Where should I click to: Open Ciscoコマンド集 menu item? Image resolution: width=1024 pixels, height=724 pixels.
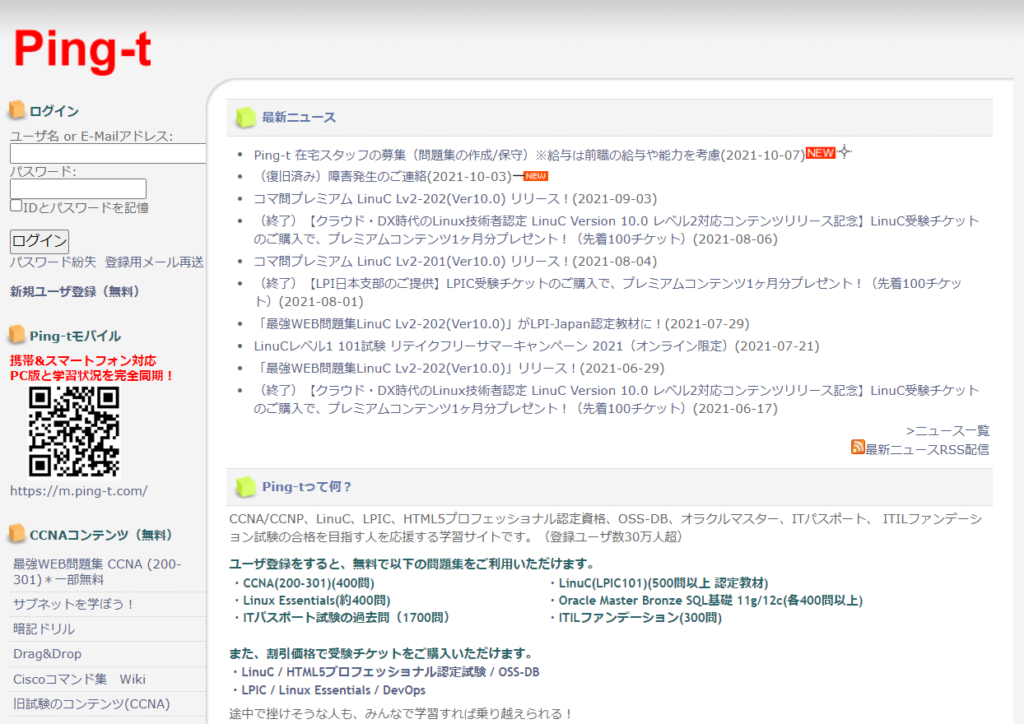pos(59,680)
